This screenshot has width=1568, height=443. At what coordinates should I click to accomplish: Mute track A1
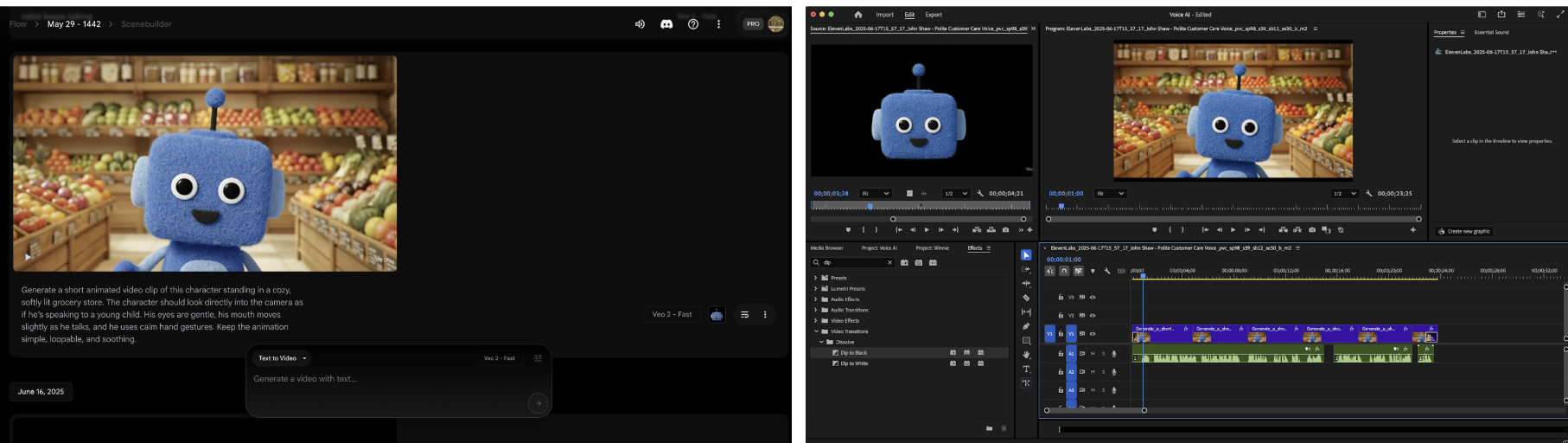1093,354
